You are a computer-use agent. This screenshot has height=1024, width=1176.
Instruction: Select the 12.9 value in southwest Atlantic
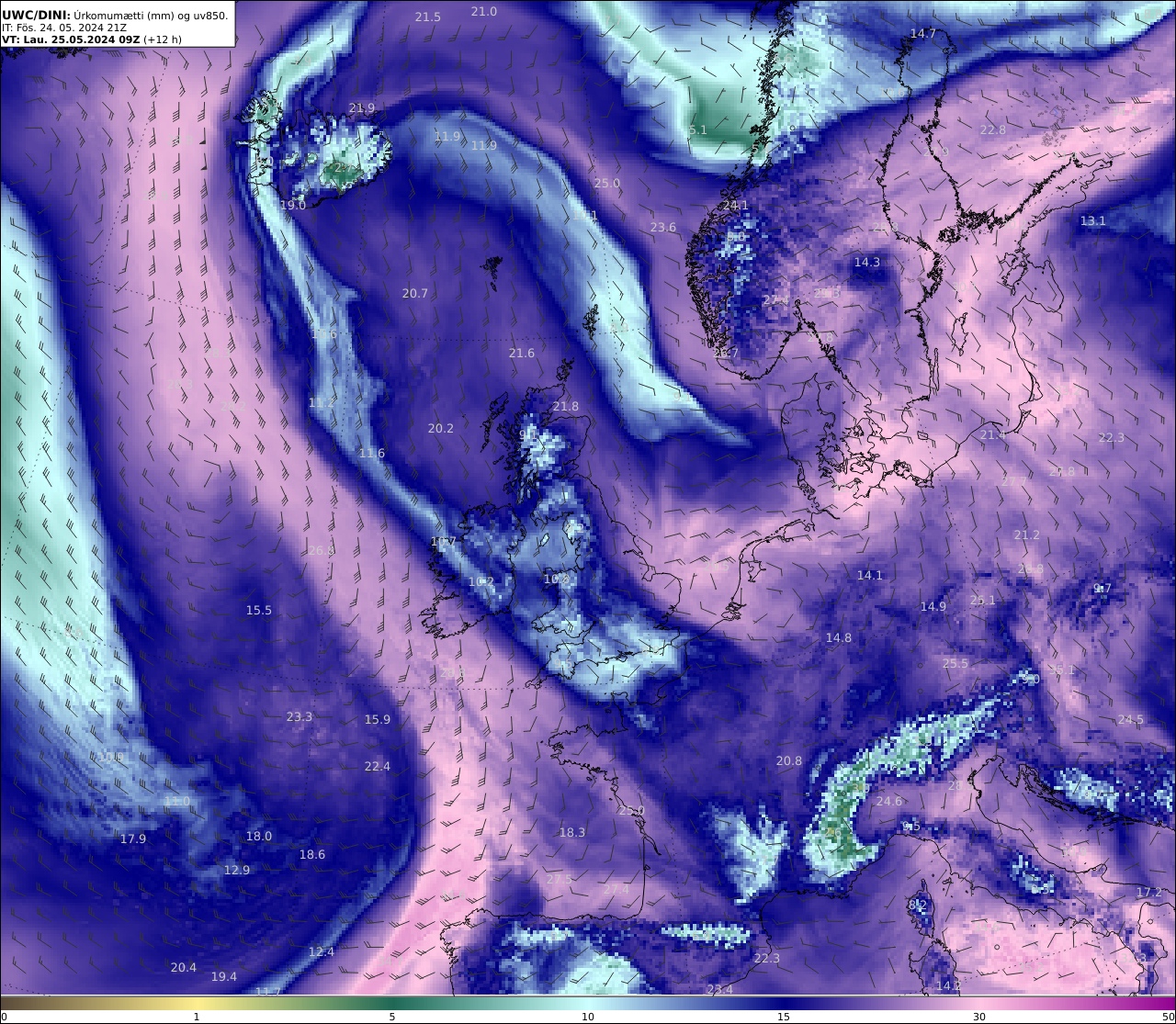coord(237,870)
